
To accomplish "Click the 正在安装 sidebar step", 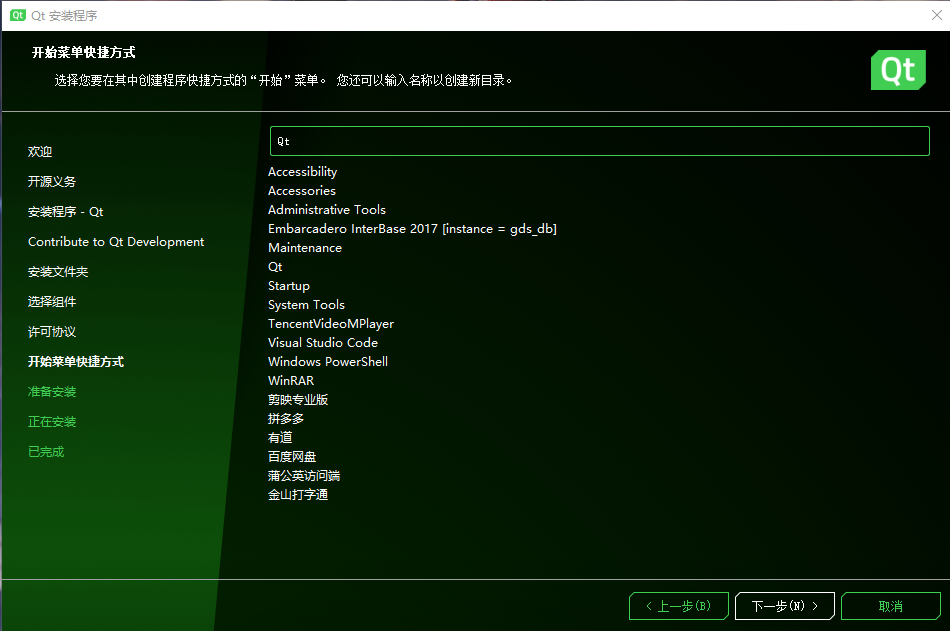I will (x=52, y=422).
